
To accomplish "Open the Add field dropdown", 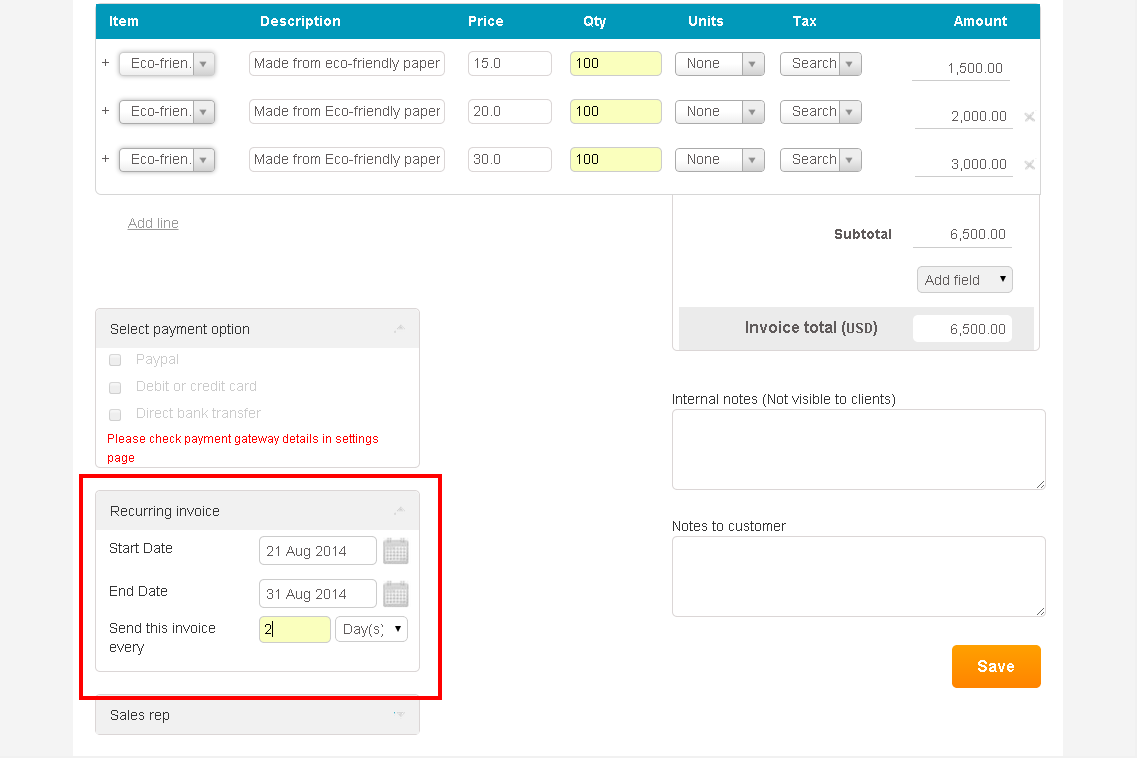I will coord(964,280).
